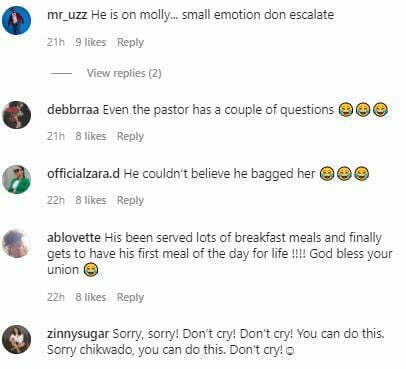Open mr_uzz profile picture

(17, 20)
